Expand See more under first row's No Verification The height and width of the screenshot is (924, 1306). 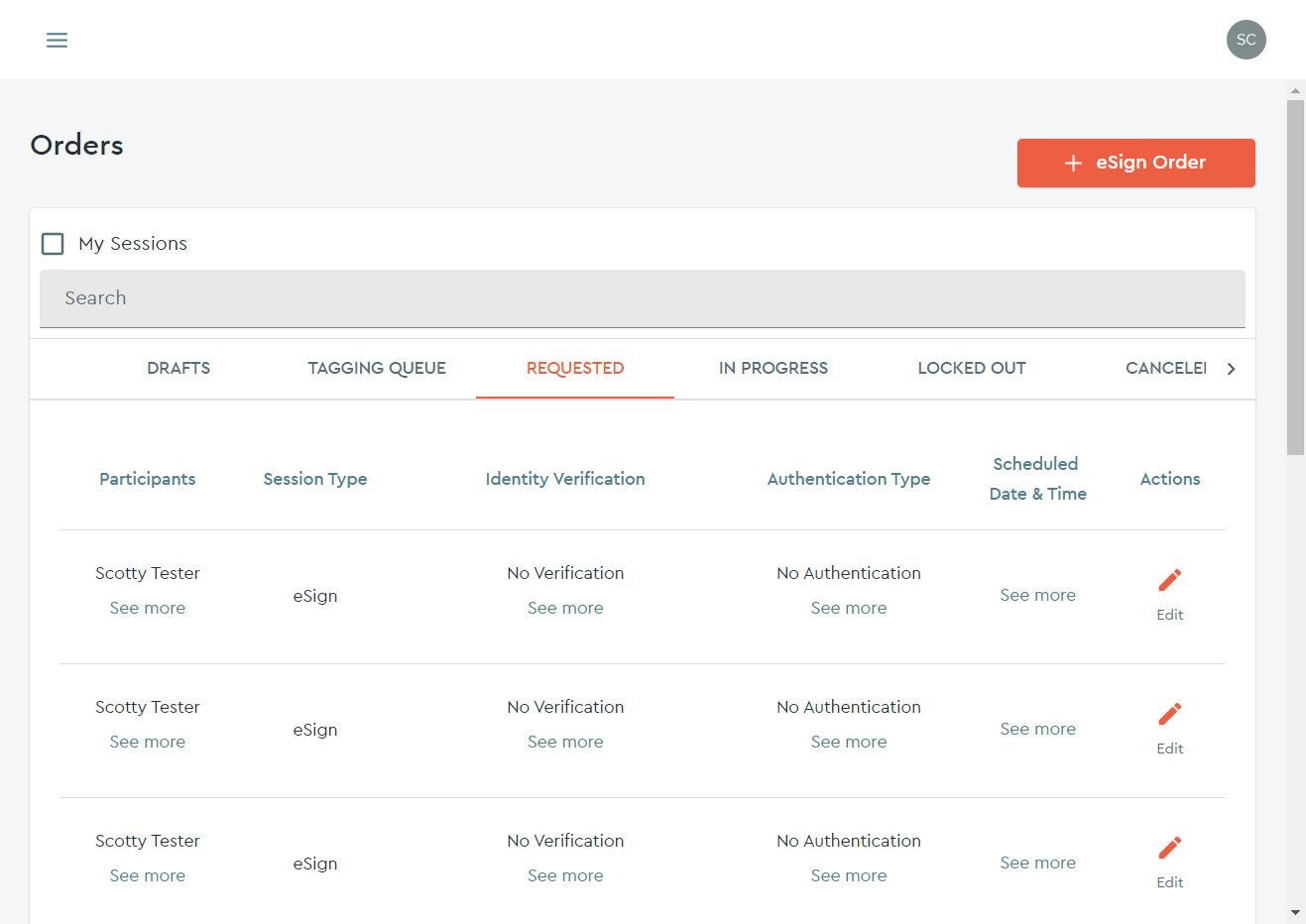click(565, 608)
